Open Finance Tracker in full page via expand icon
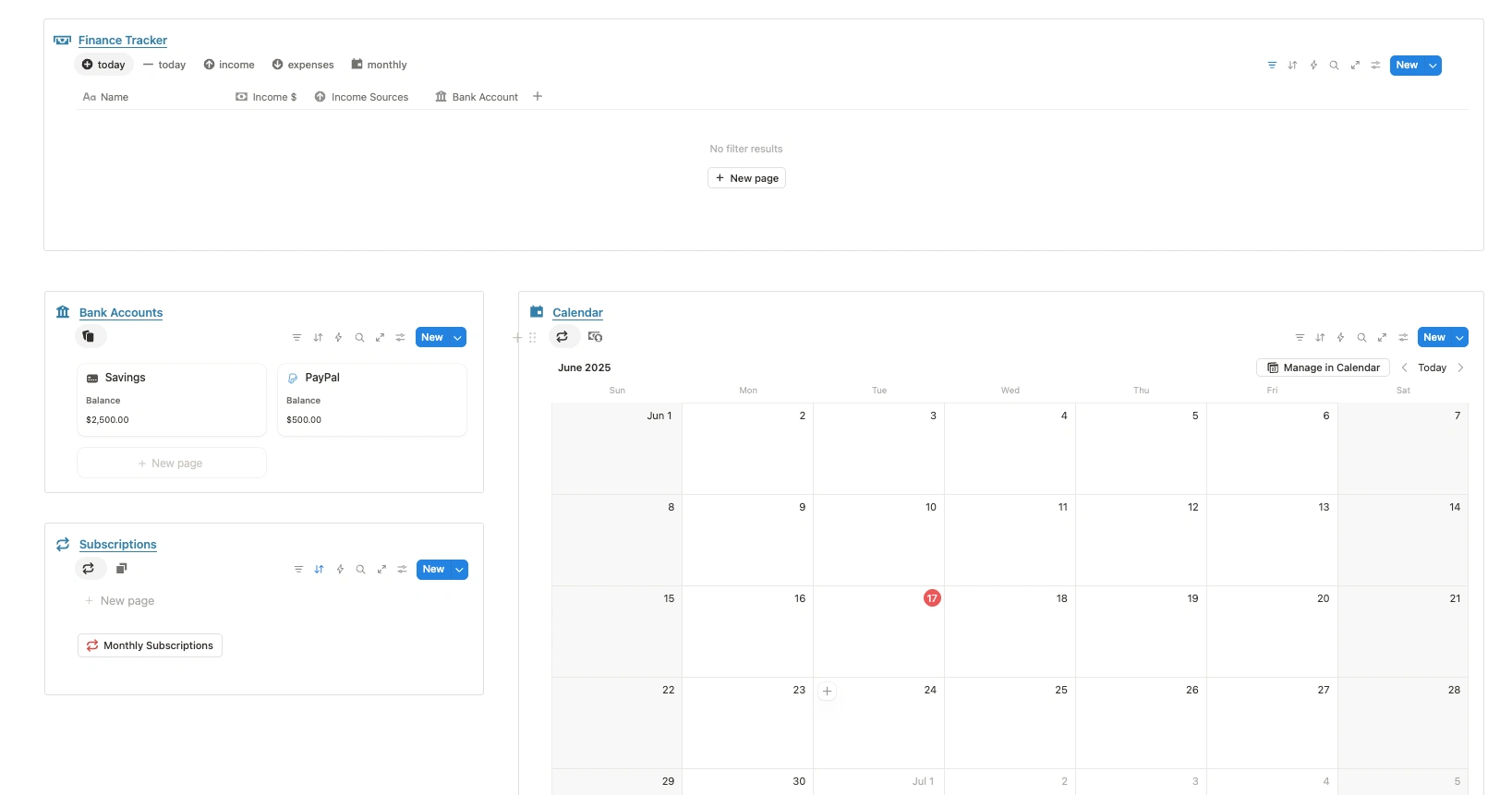 point(1355,66)
